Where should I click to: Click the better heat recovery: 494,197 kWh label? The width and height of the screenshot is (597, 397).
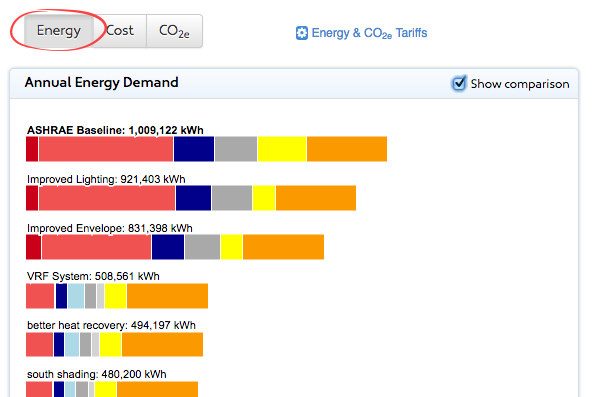point(111,325)
